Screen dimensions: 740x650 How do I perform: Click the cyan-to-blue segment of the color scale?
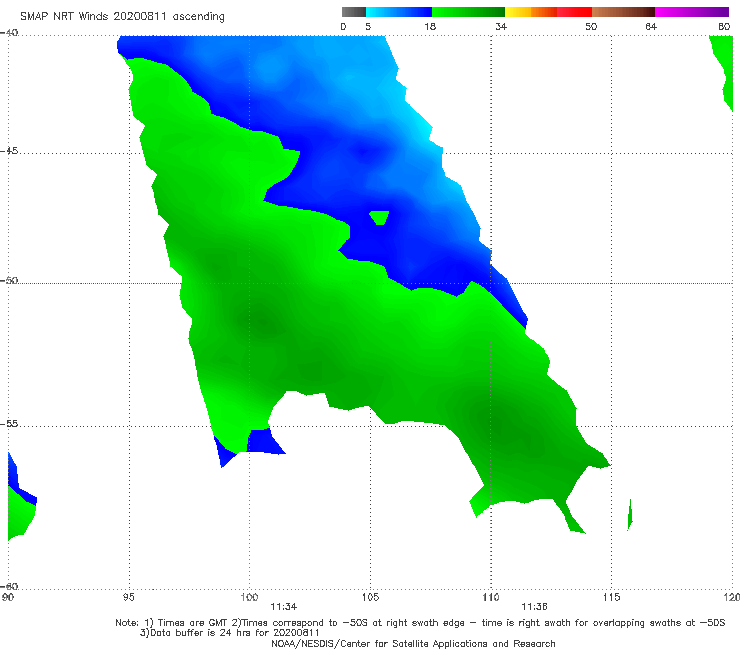tap(399, 12)
